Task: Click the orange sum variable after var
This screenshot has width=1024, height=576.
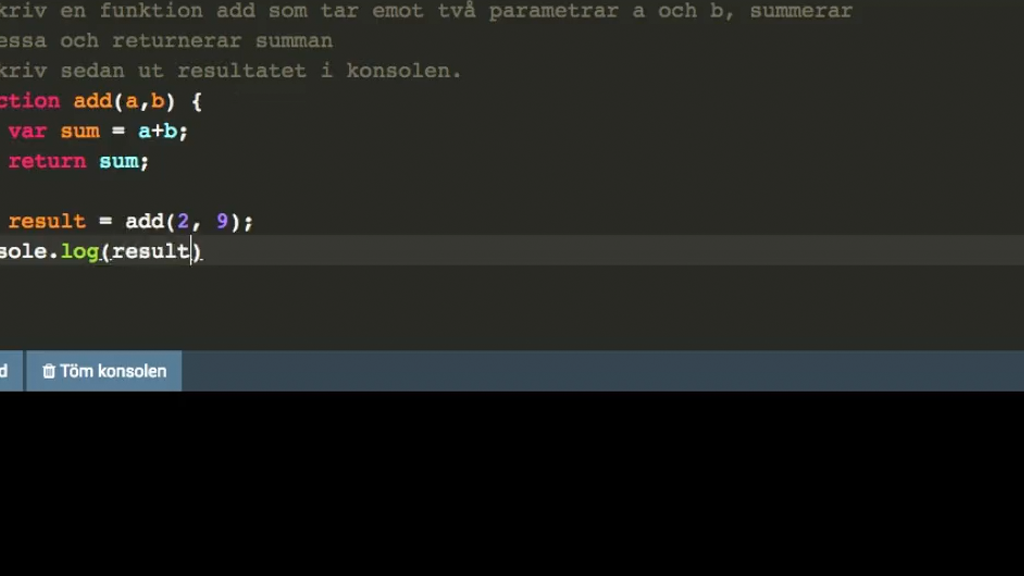Action: coord(80,131)
